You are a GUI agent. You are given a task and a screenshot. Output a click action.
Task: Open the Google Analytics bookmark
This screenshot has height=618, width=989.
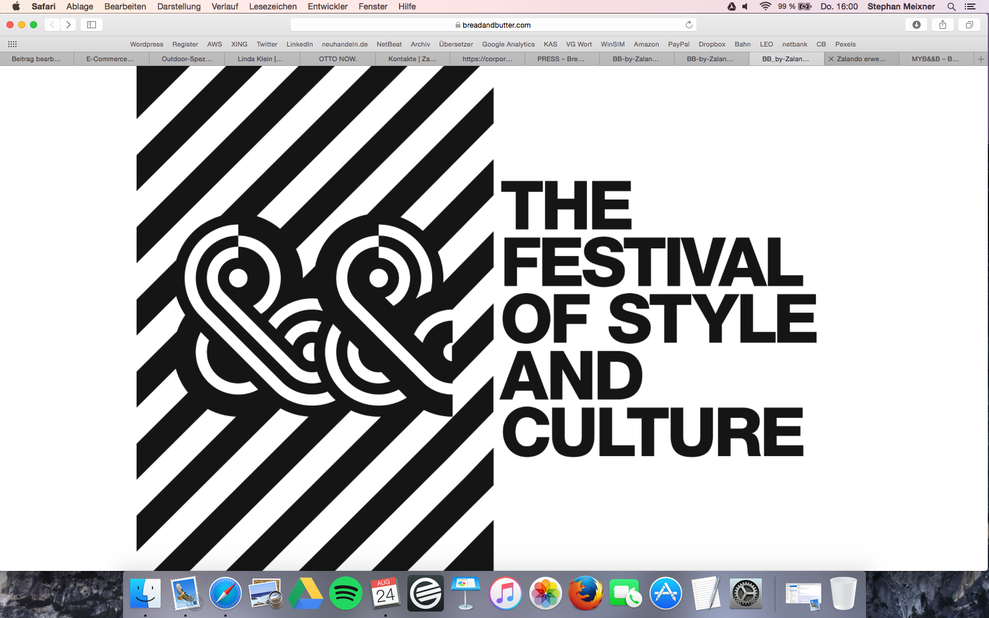pyautogui.click(x=508, y=44)
